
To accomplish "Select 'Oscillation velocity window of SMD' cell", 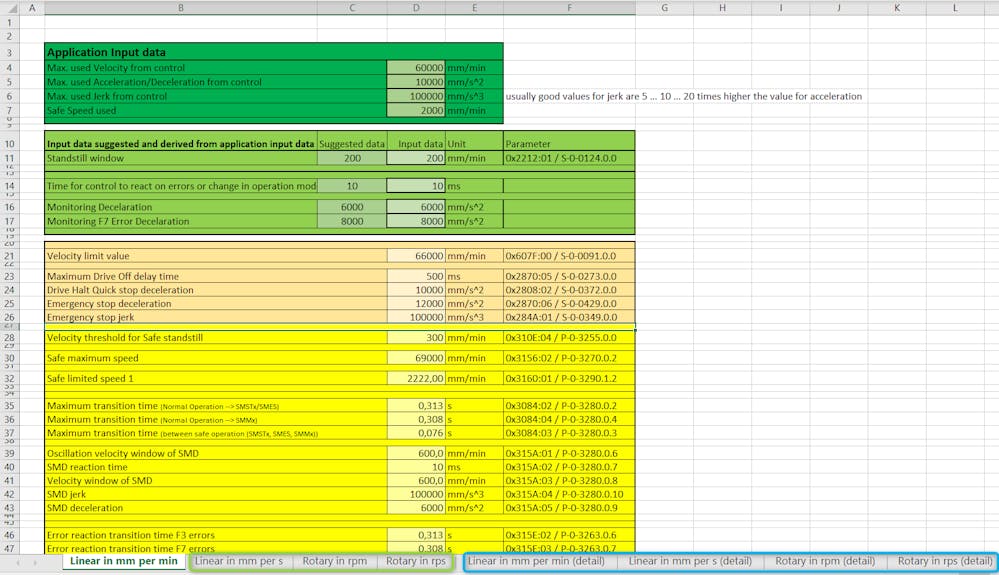I will pyautogui.click(x=216, y=453).
